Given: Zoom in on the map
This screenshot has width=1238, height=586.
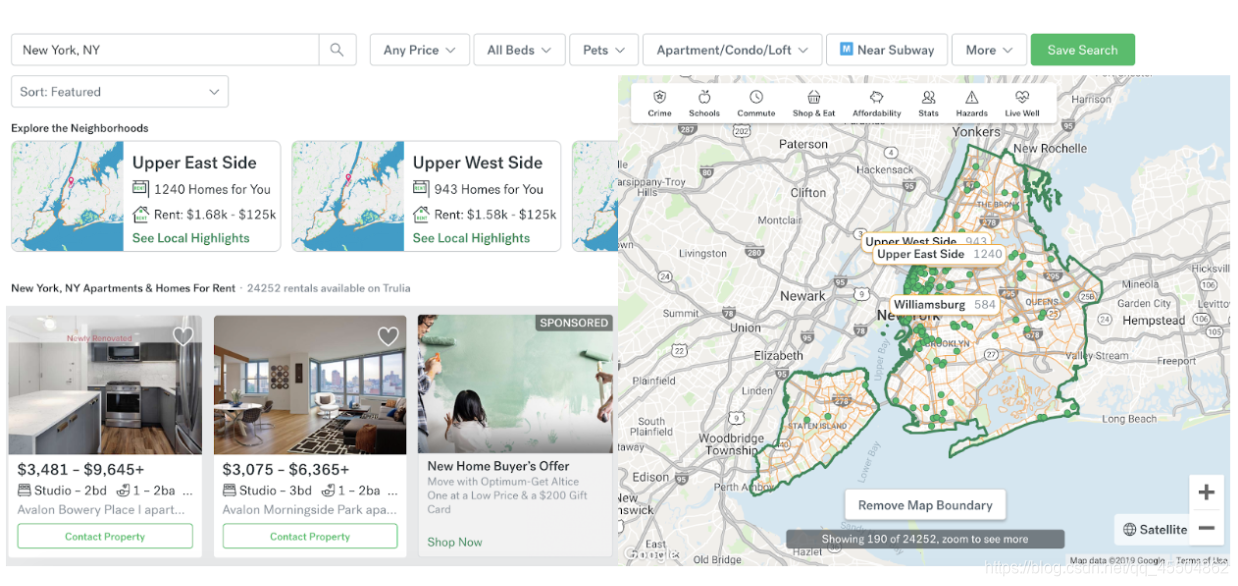Looking at the screenshot, I should pos(1206,492).
